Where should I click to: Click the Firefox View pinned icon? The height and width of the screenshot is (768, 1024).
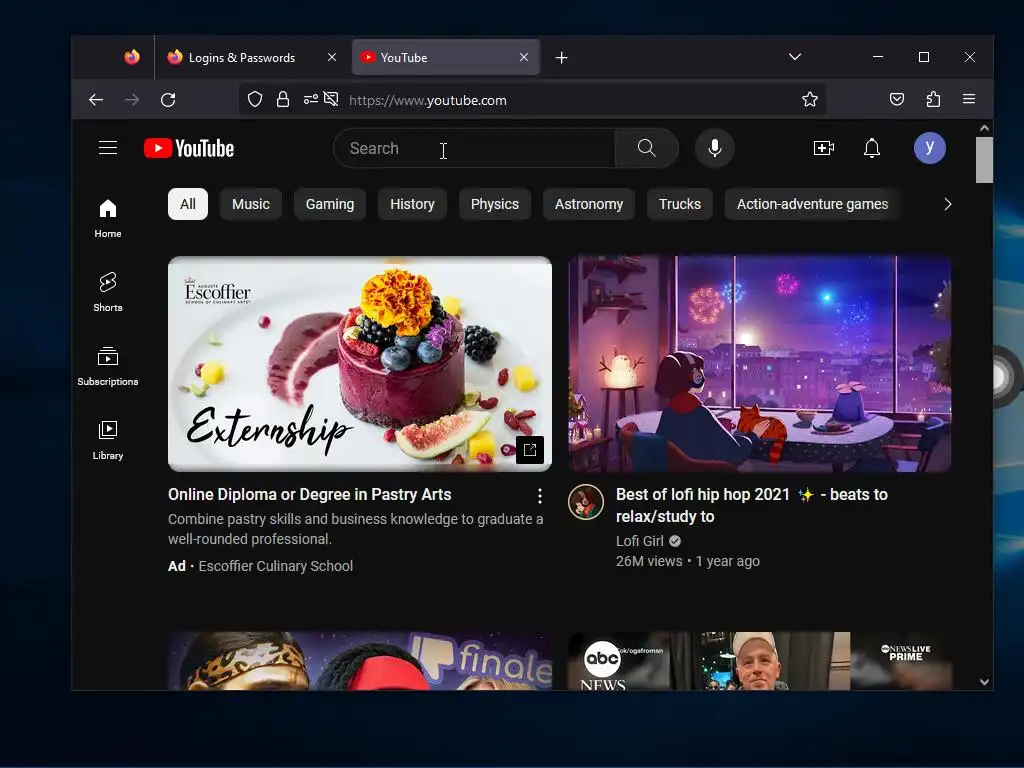coord(132,57)
